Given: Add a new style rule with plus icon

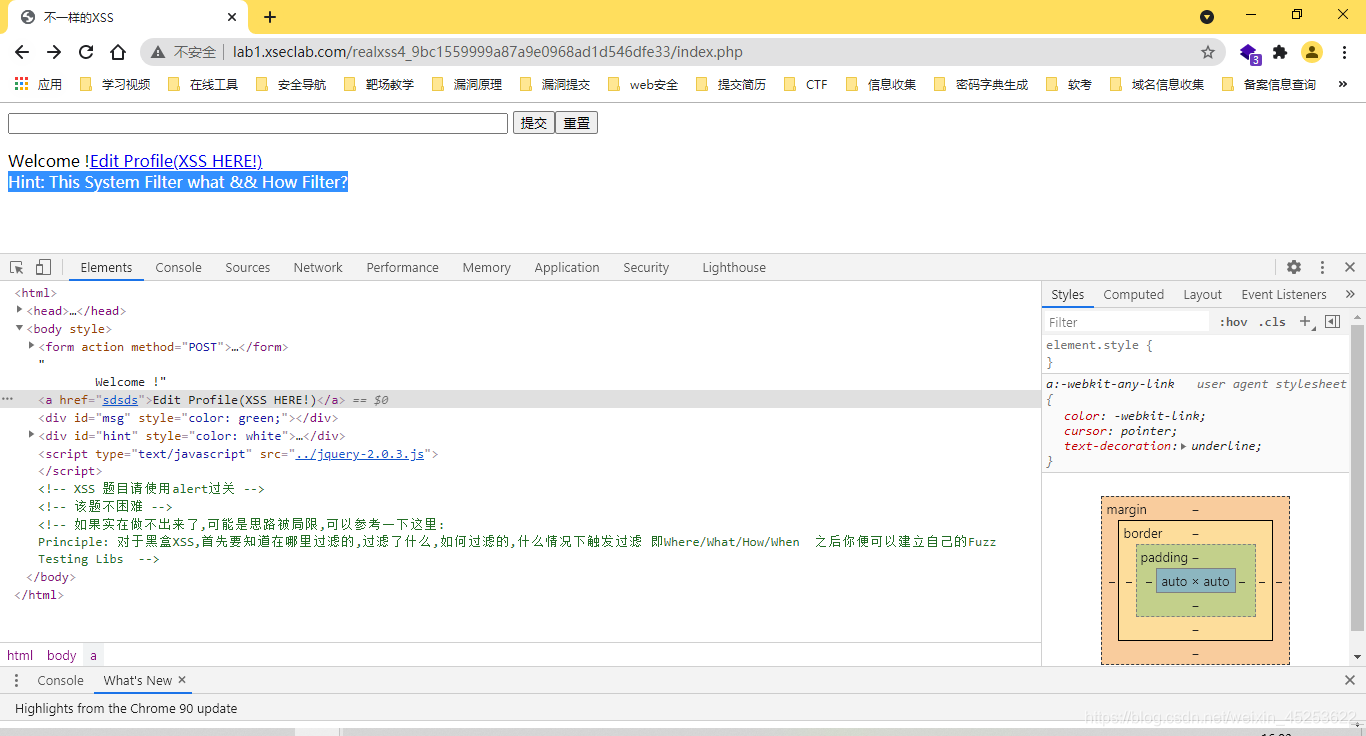Looking at the screenshot, I should click(1304, 322).
